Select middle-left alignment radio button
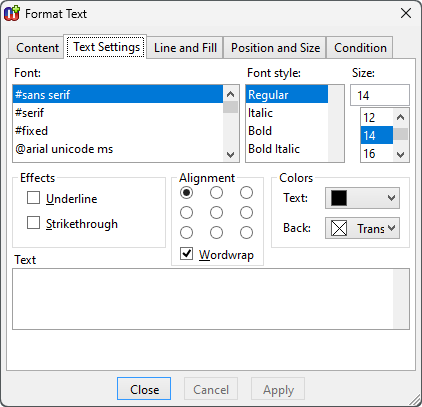The width and height of the screenshot is (422, 407). click(x=186, y=213)
